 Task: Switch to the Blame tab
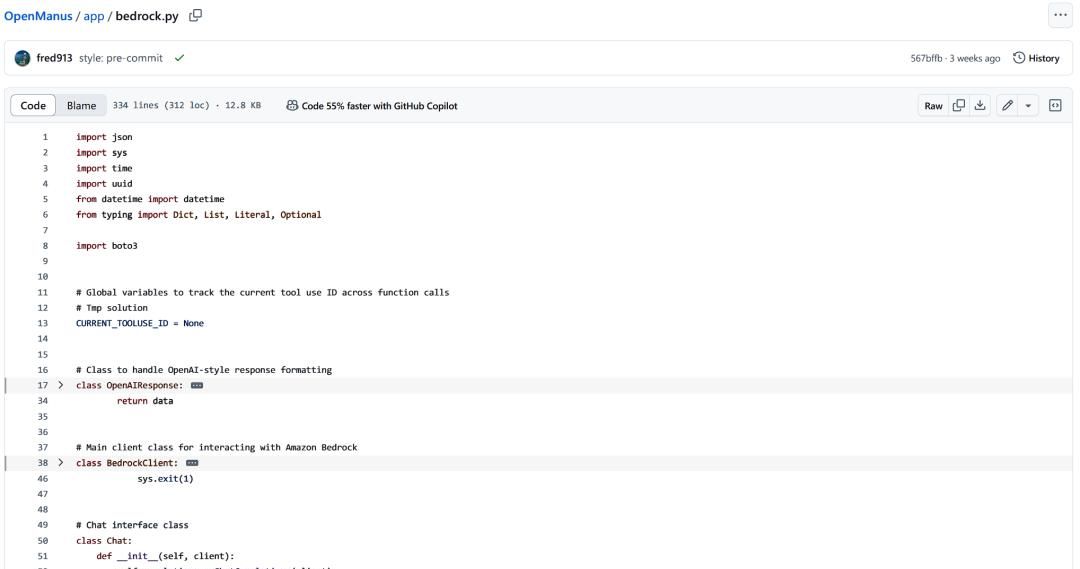[x=81, y=106]
